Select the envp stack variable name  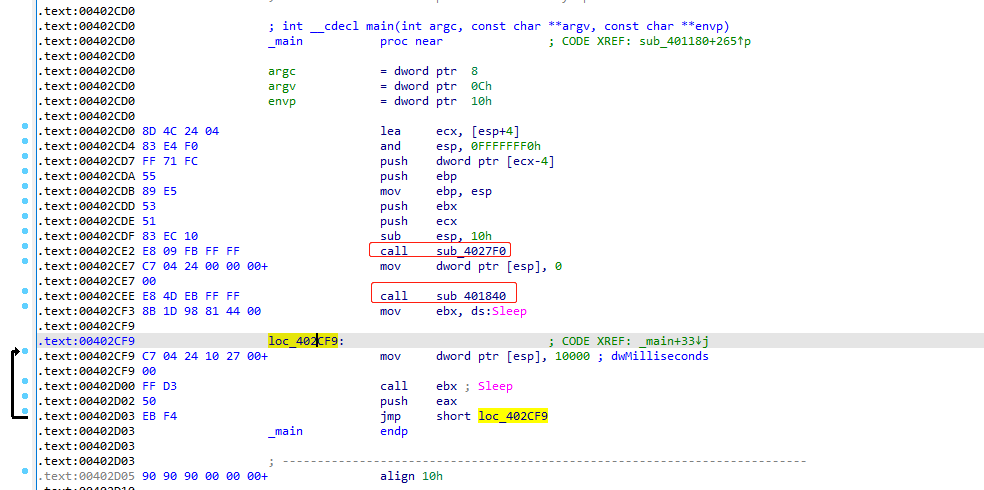(x=283, y=101)
